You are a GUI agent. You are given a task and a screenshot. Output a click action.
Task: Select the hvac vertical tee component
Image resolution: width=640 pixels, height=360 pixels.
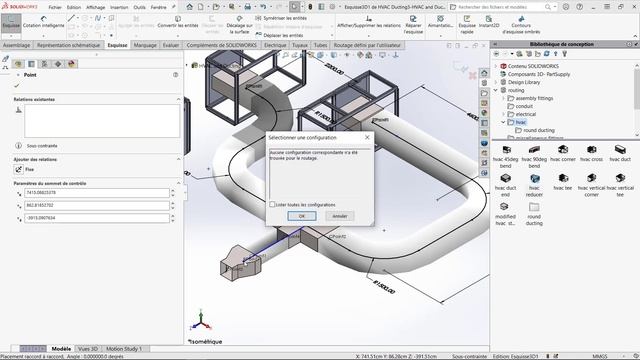(620, 185)
